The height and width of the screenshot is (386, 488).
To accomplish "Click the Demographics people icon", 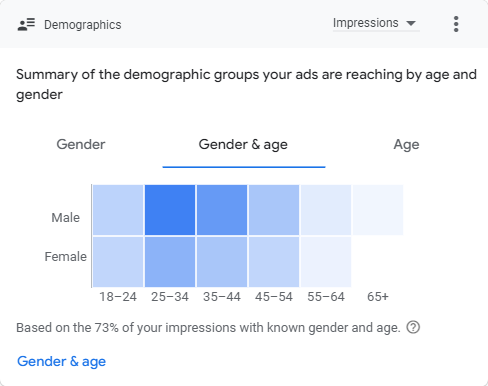I will (26, 25).
